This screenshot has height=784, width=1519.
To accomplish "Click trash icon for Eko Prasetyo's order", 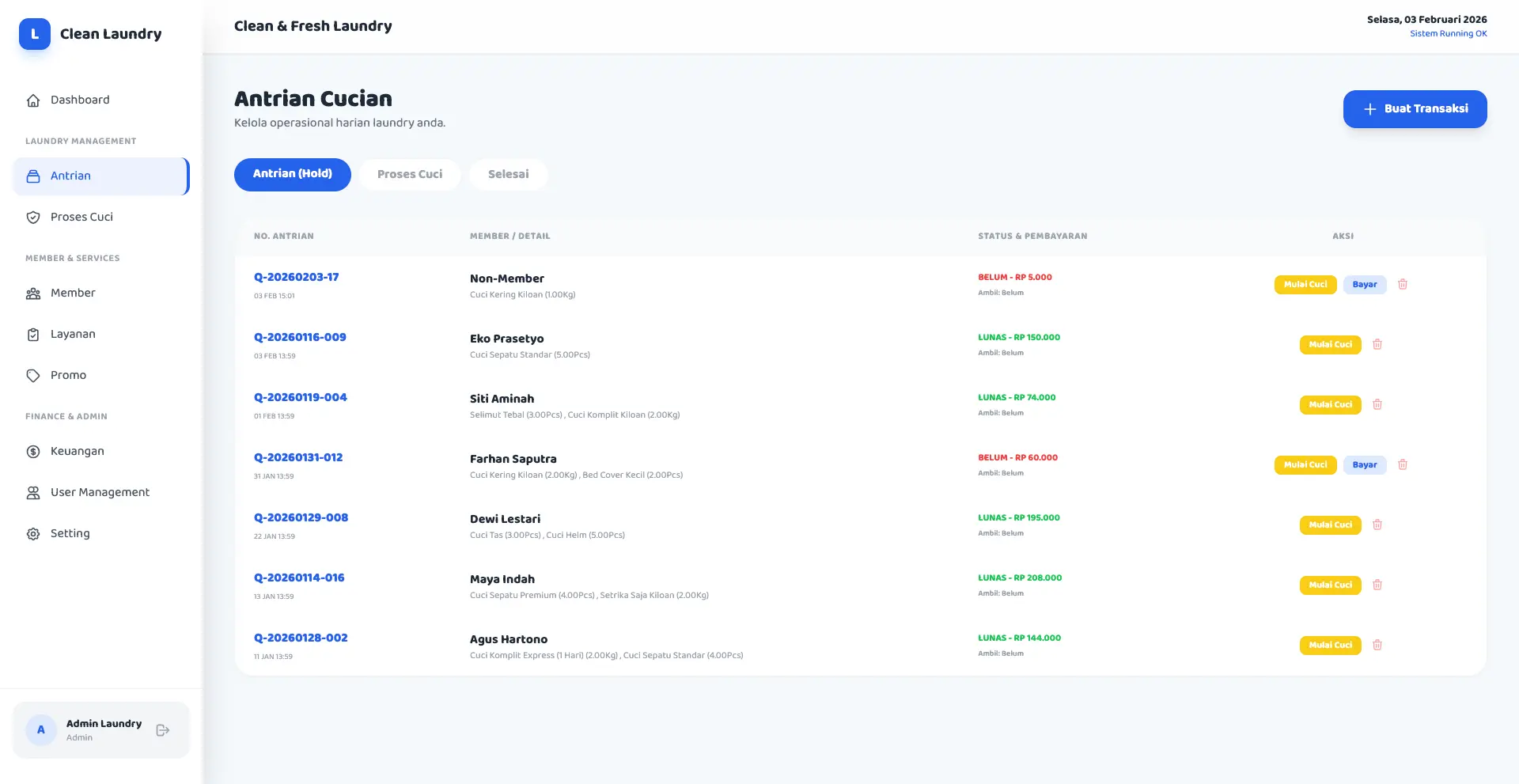I will point(1377,345).
